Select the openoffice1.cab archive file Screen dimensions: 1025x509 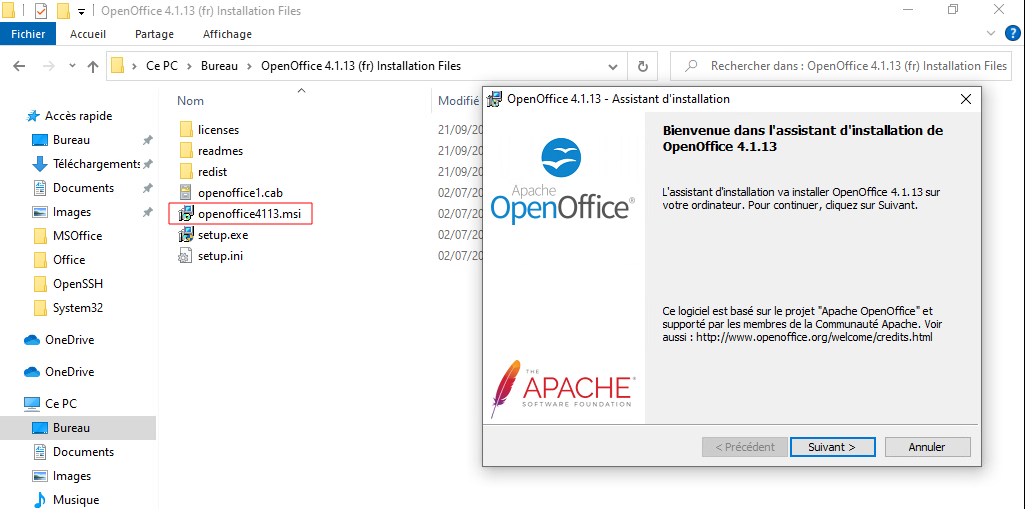coord(240,192)
